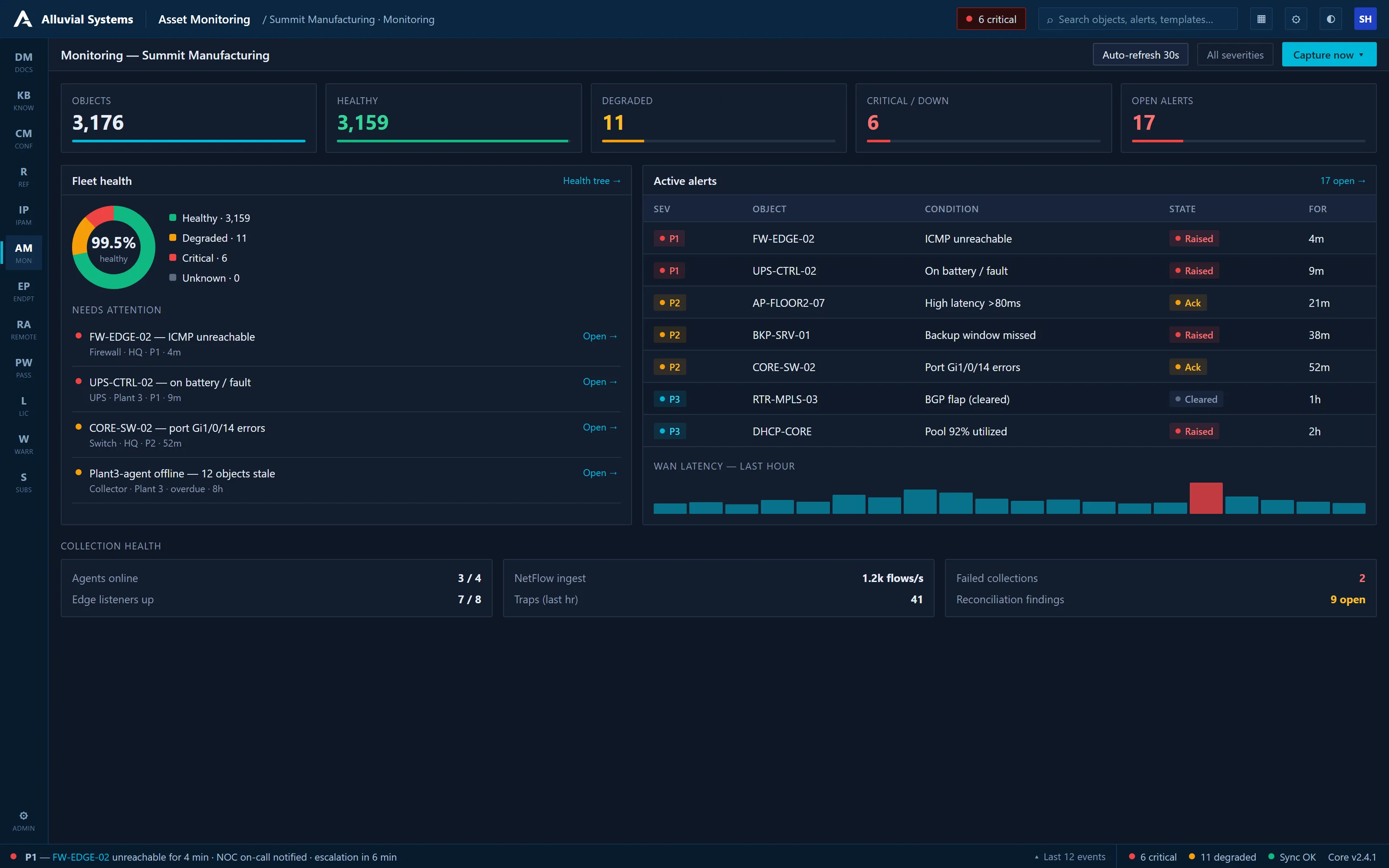The image size is (1389, 868).
Task: Open the SH user avatar
Action: click(x=1365, y=19)
